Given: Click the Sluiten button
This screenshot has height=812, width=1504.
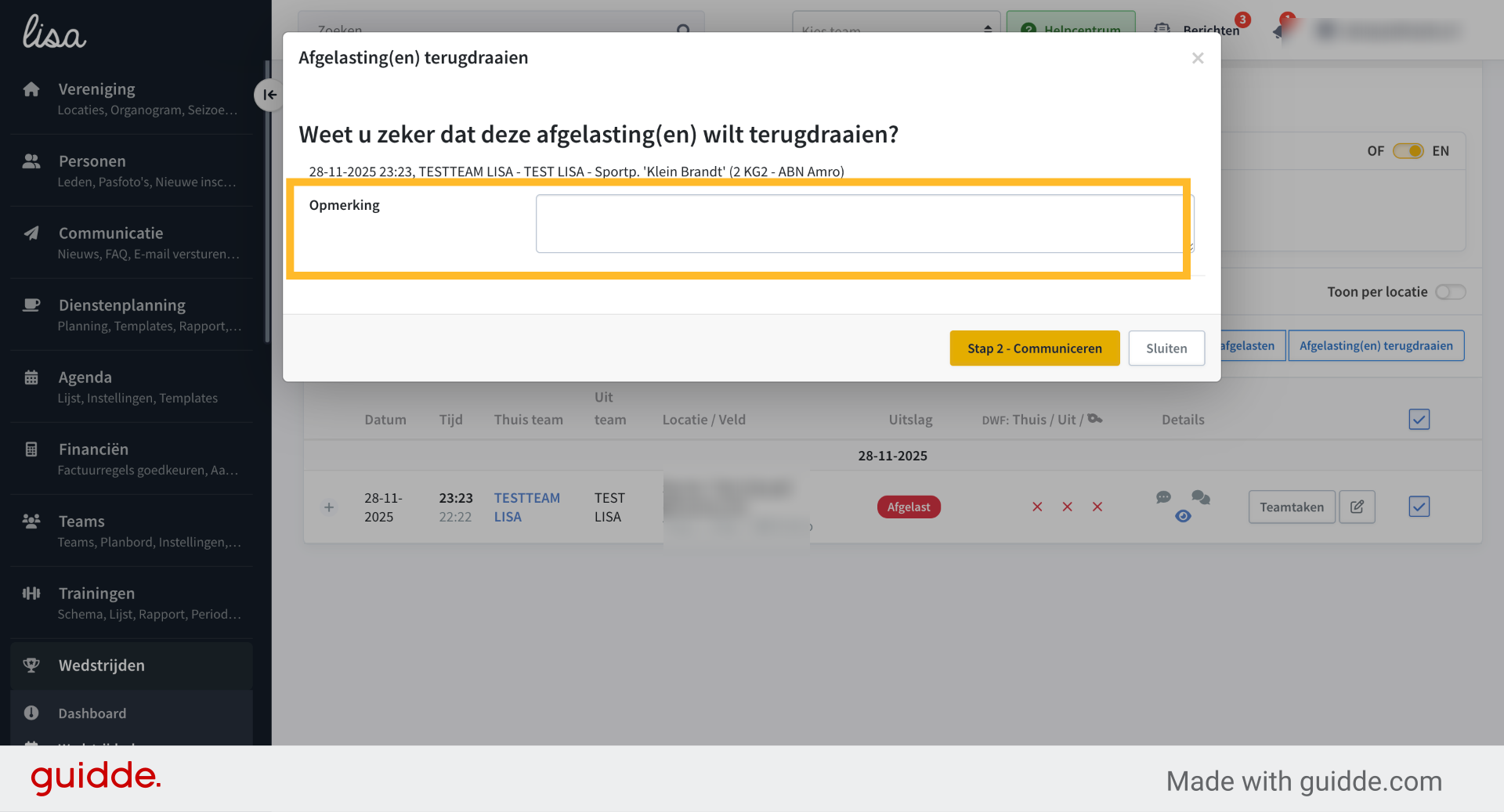Looking at the screenshot, I should point(1166,348).
